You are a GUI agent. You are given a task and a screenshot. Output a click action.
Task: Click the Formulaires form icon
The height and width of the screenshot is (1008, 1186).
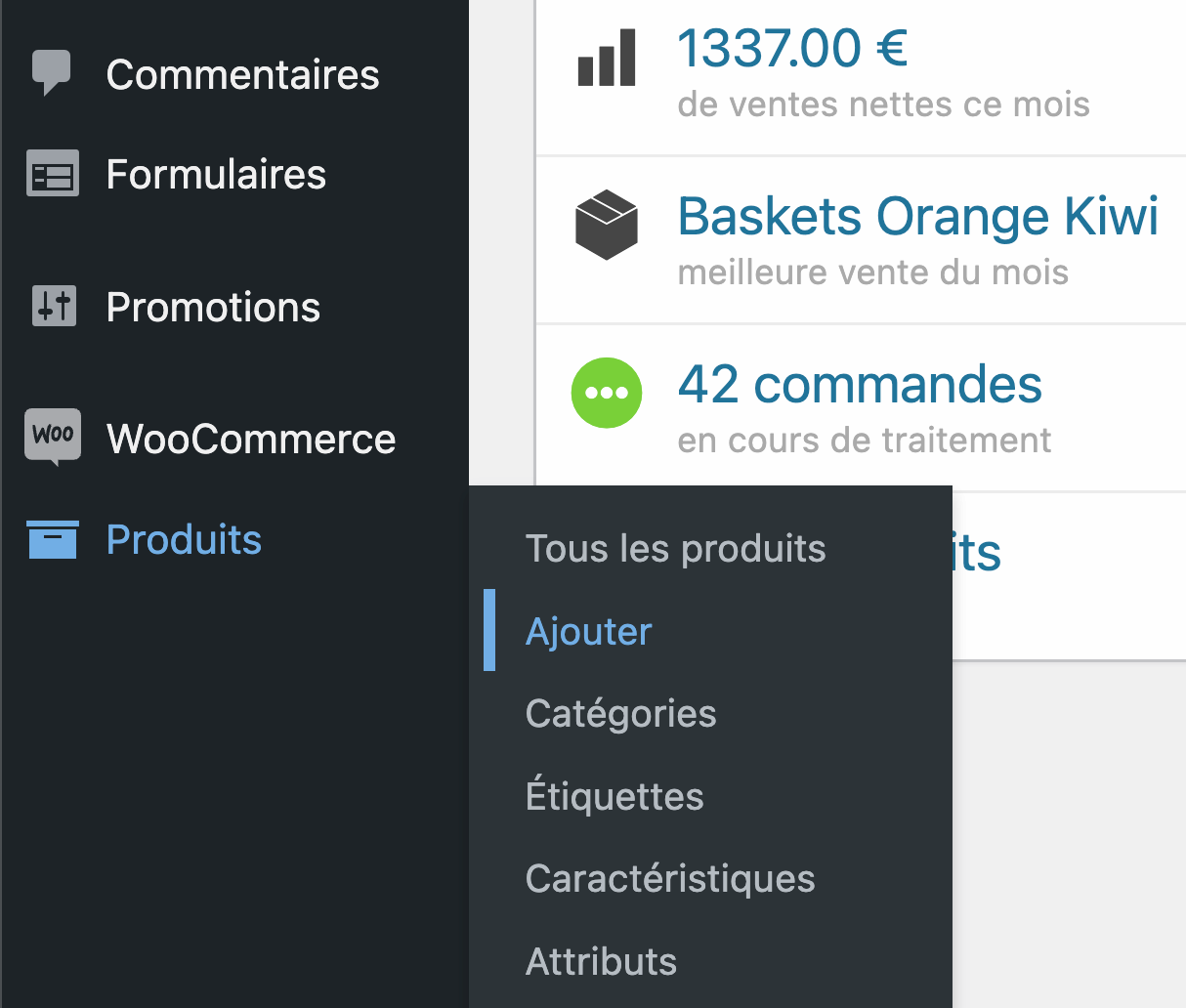(53, 174)
